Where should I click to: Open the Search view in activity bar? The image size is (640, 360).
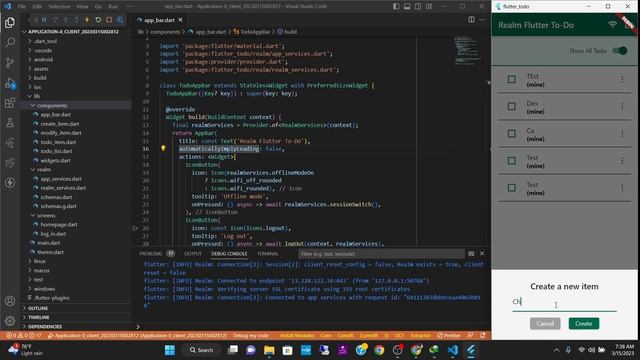[10, 42]
